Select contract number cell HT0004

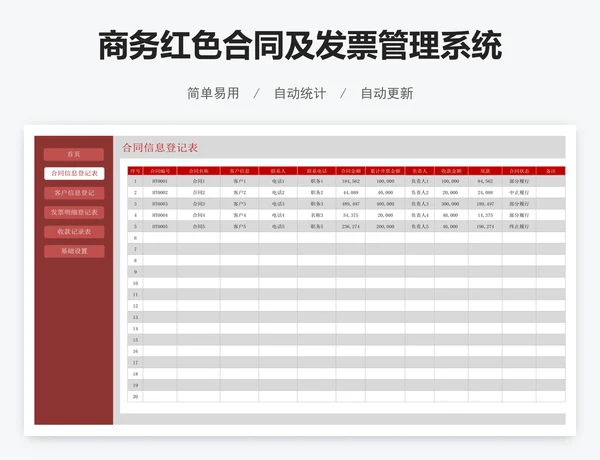[x=160, y=215]
